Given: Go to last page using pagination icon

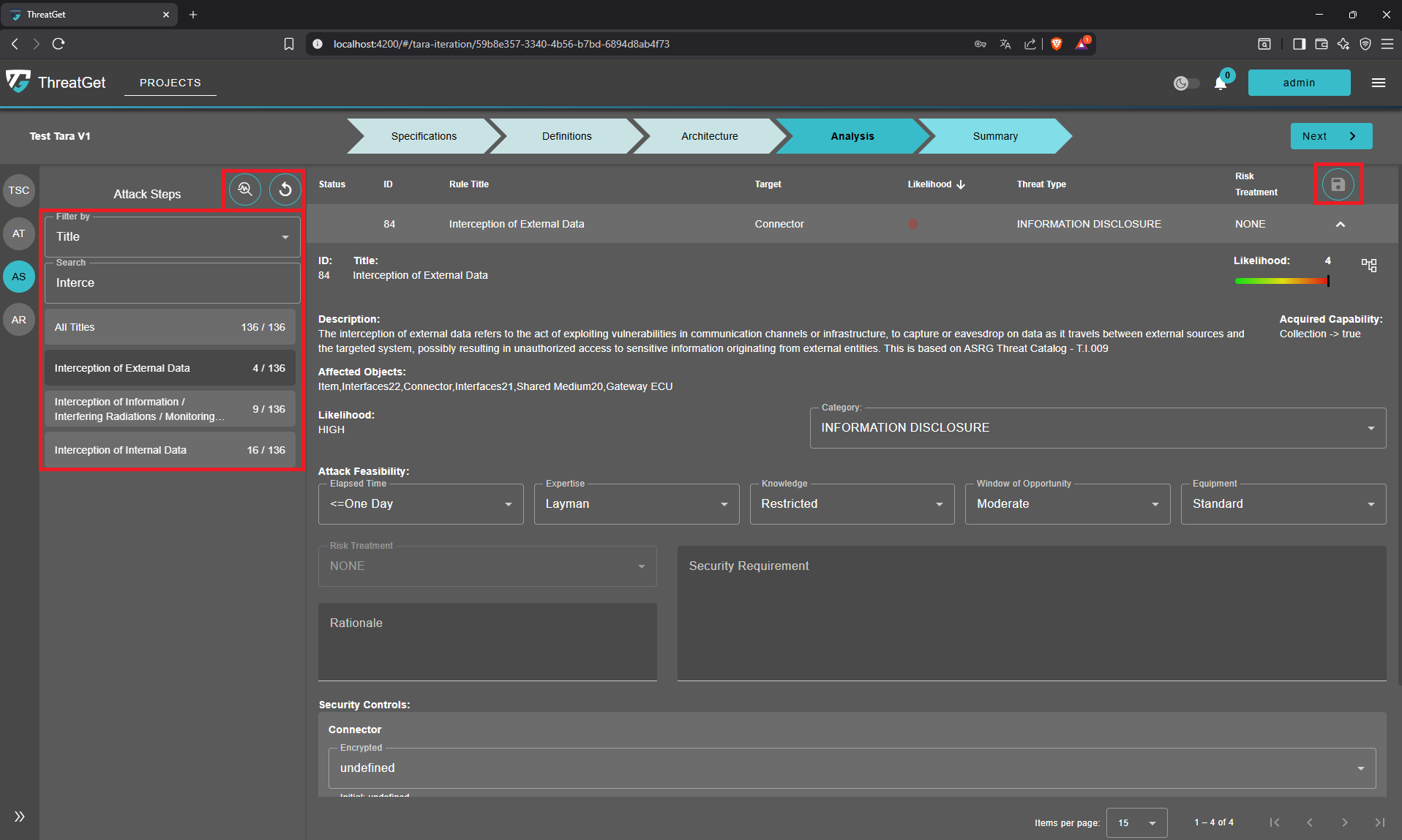Looking at the screenshot, I should 1380,822.
